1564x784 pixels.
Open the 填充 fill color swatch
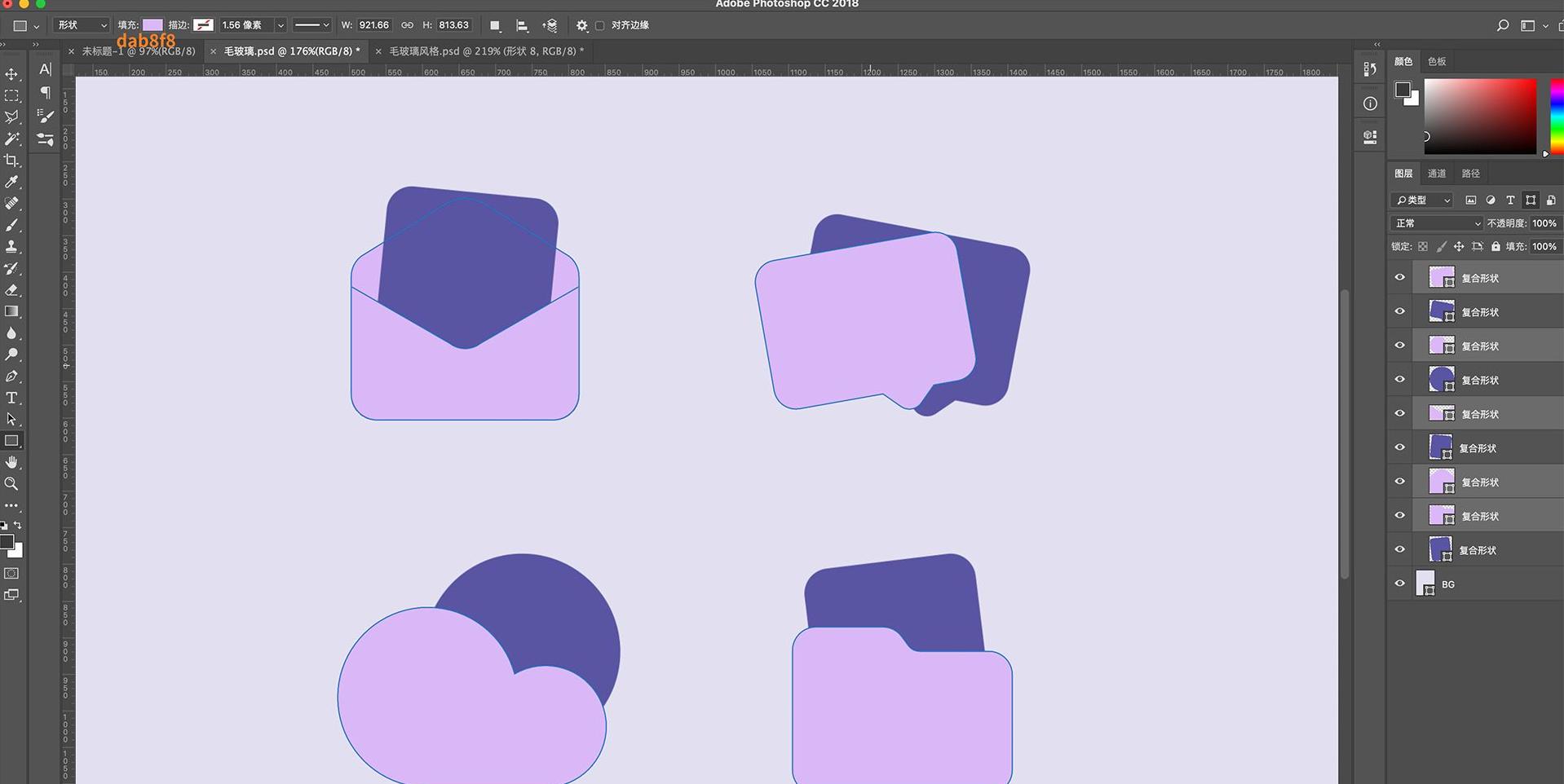(x=151, y=24)
